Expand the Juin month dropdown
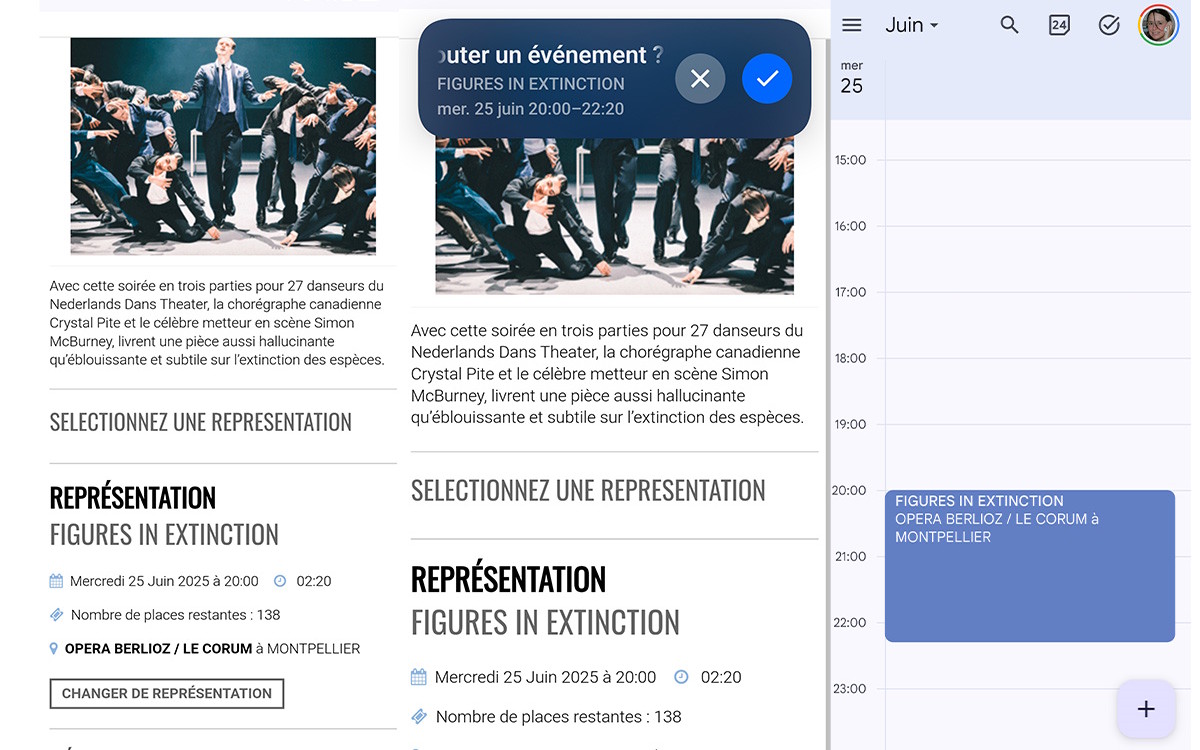Screen dimensions: 1200x750 click(911, 25)
